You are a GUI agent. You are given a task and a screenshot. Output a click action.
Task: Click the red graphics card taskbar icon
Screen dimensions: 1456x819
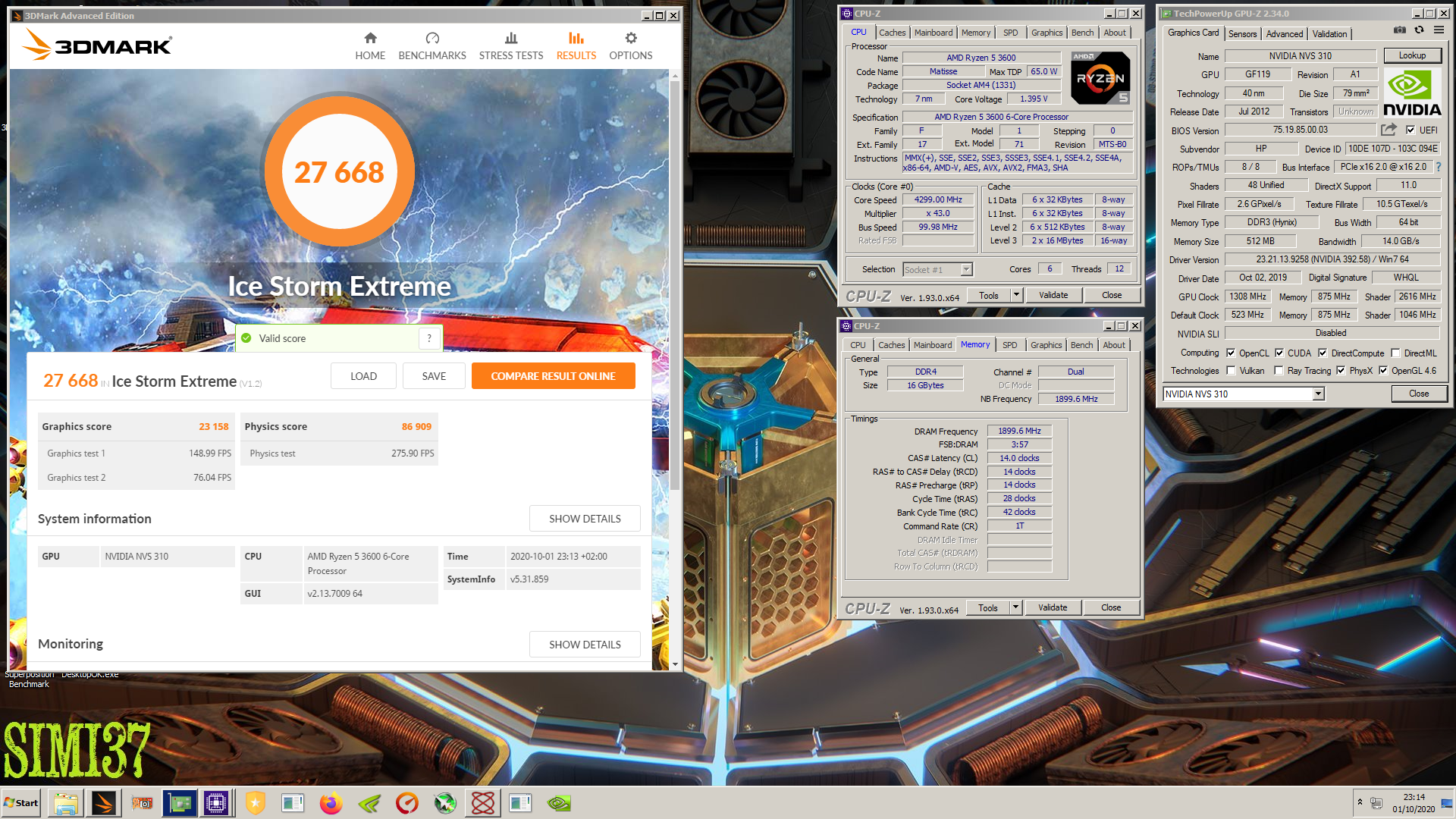[x=142, y=802]
